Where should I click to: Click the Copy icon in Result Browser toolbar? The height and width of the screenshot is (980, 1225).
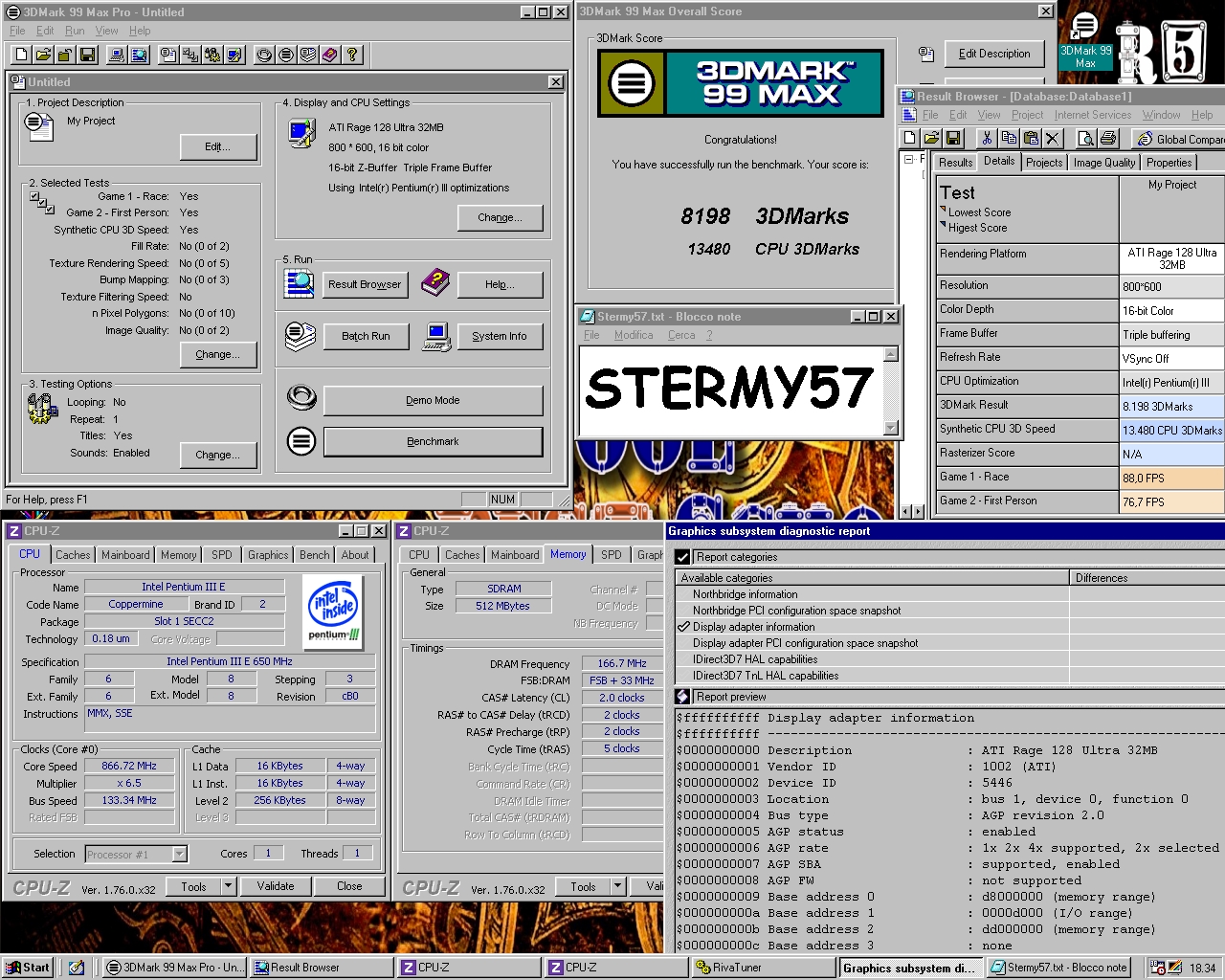click(x=1009, y=138)
